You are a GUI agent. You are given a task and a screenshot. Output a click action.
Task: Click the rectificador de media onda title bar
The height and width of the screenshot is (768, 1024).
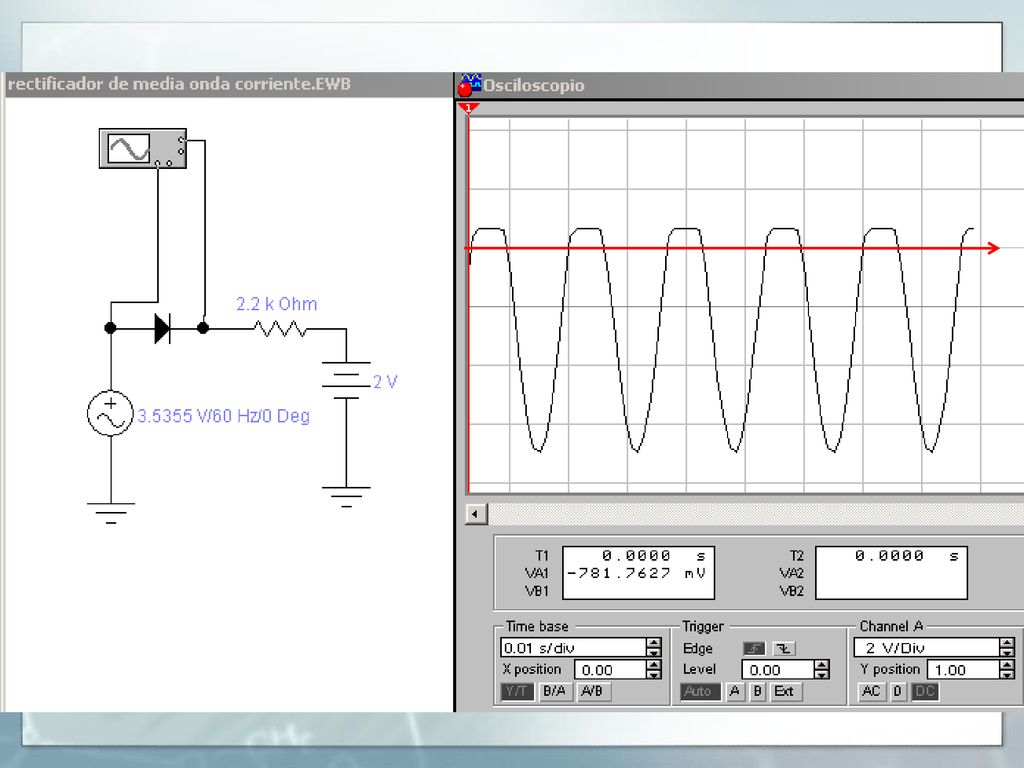[229, 84]
